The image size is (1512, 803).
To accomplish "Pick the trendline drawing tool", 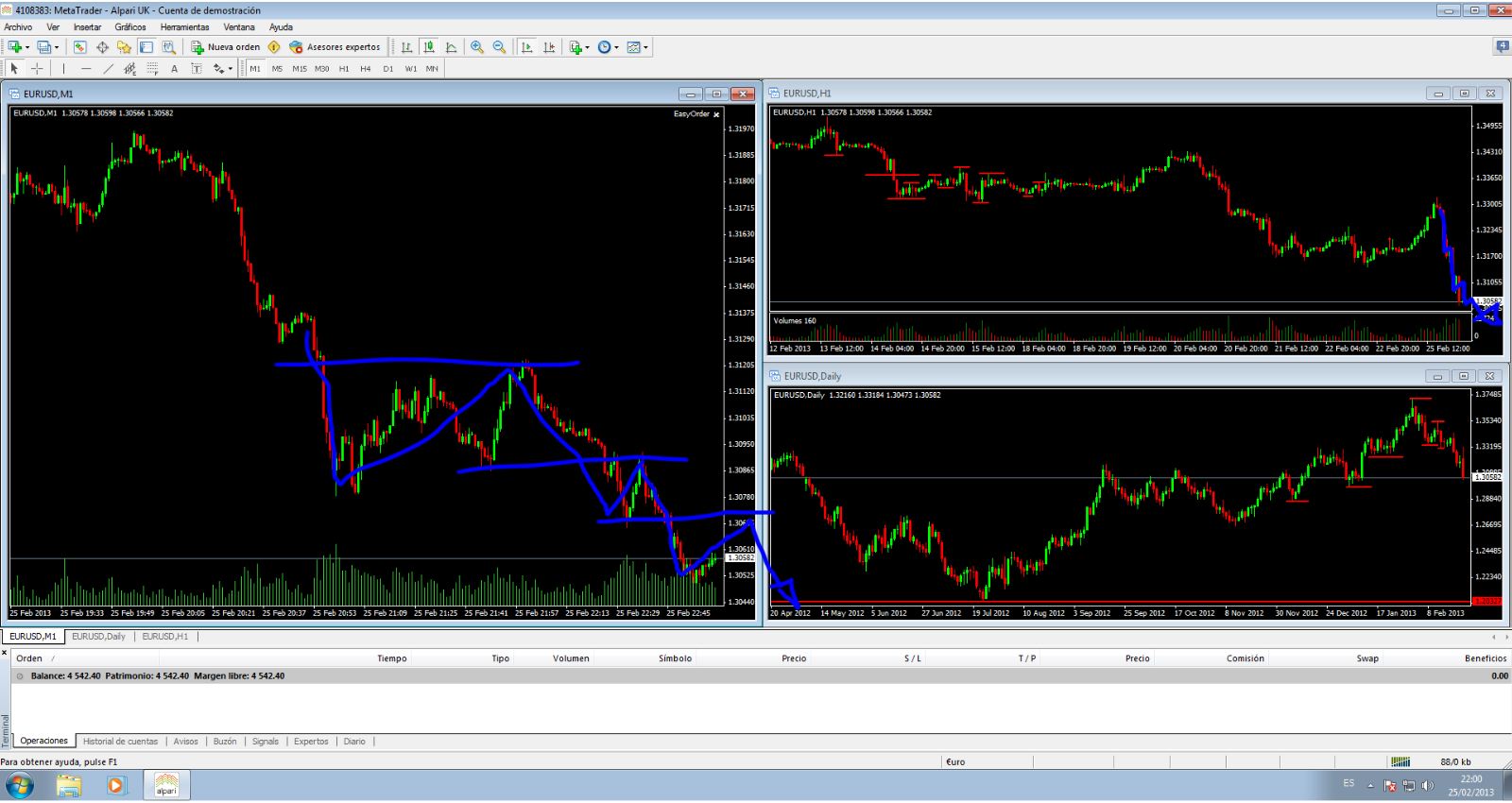I will tap(108, 68).
